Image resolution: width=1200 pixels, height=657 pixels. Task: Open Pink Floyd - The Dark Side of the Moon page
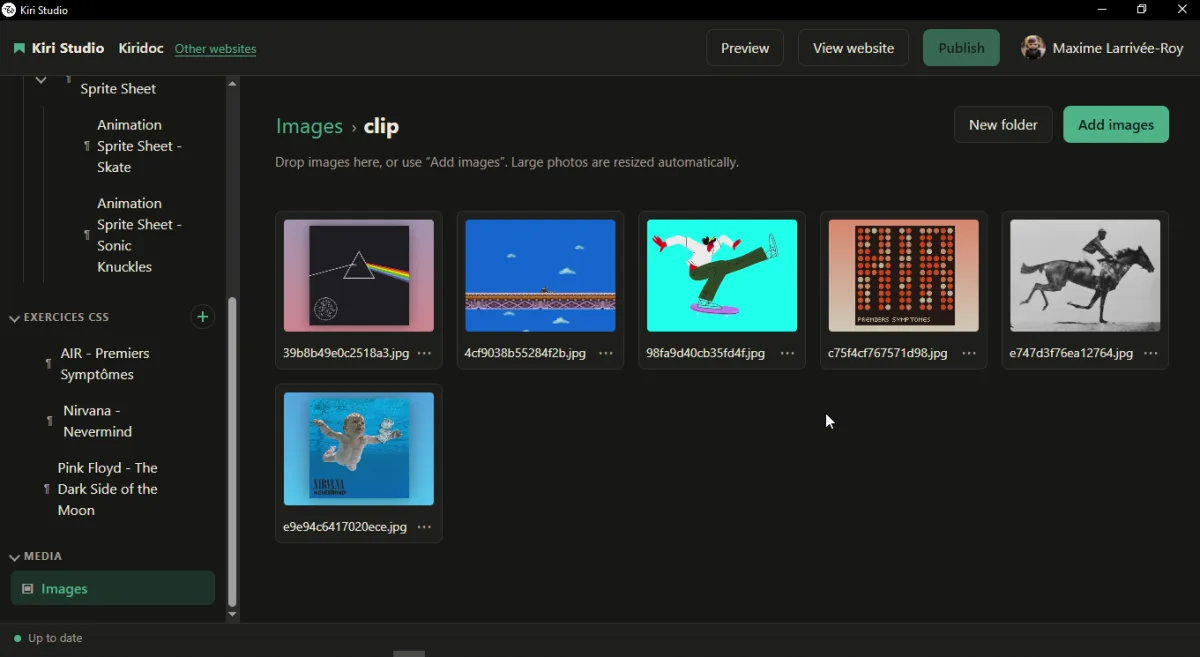pyautogui.click(x=107, y=489)
